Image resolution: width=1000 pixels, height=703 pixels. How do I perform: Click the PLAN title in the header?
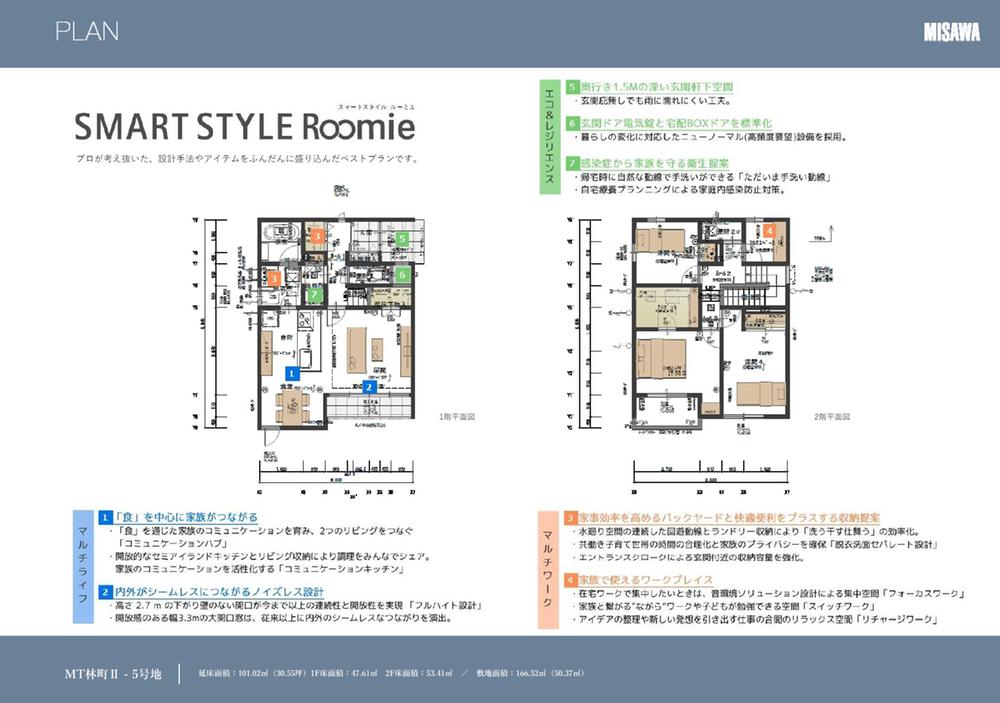point(87,31)
